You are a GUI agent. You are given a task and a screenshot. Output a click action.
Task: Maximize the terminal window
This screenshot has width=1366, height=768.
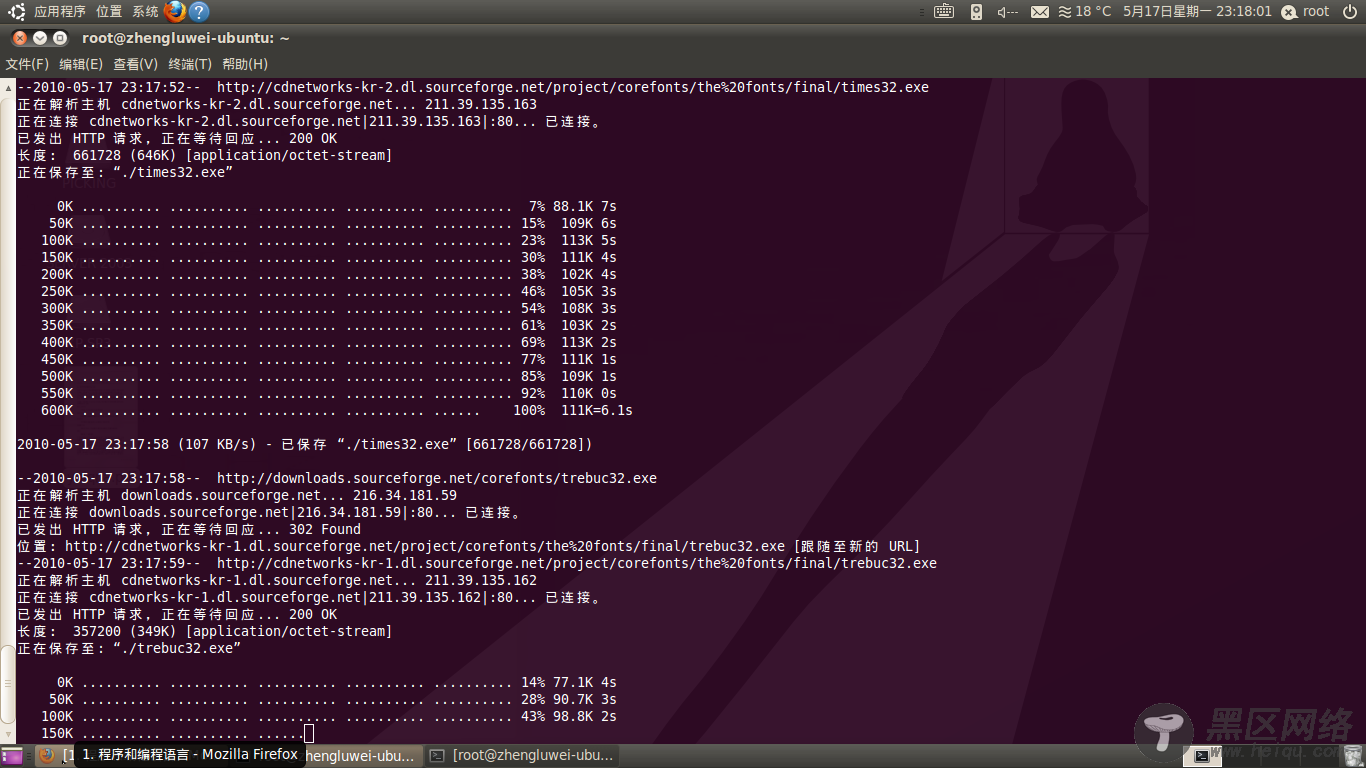(60, 38)
